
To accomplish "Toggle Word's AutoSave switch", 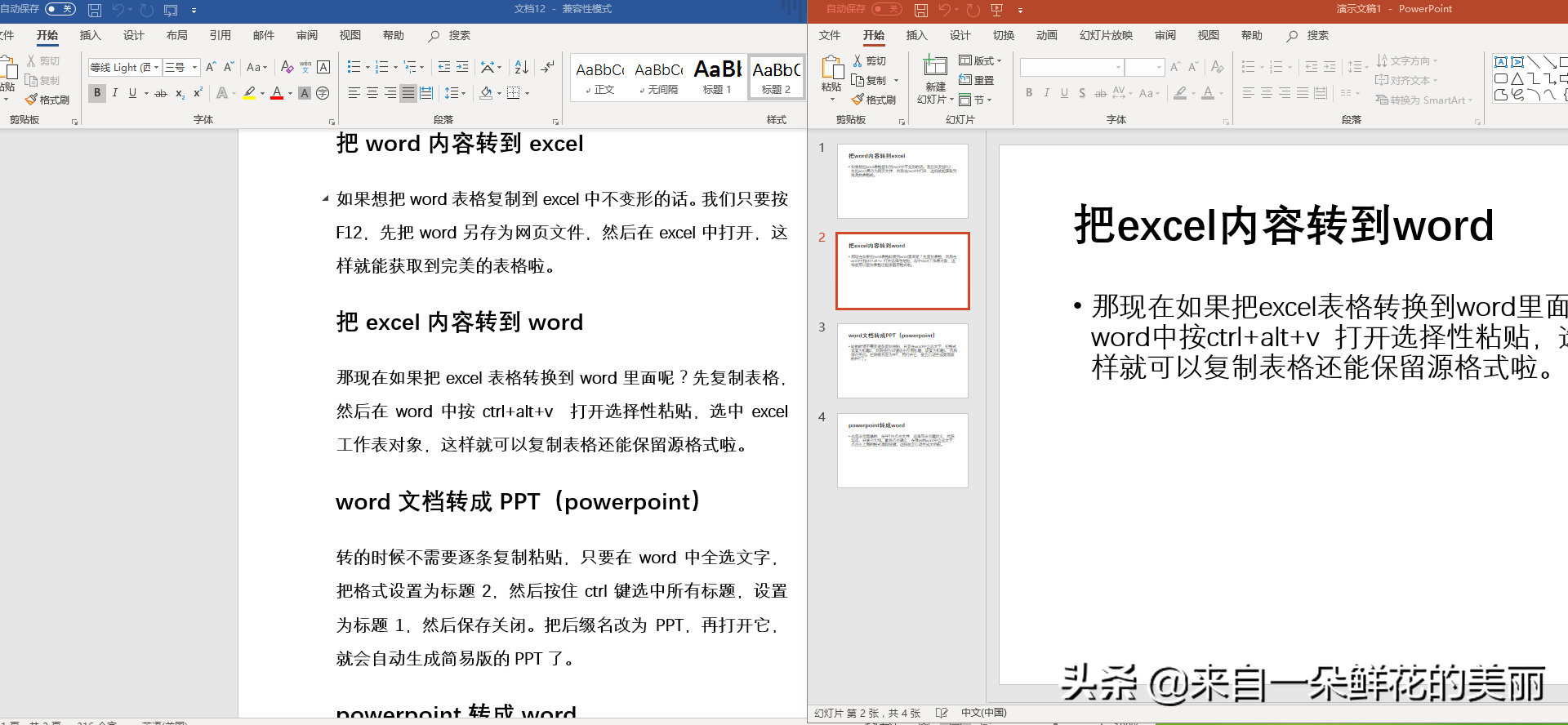I will pyautogui.click(x=60, y=9).
